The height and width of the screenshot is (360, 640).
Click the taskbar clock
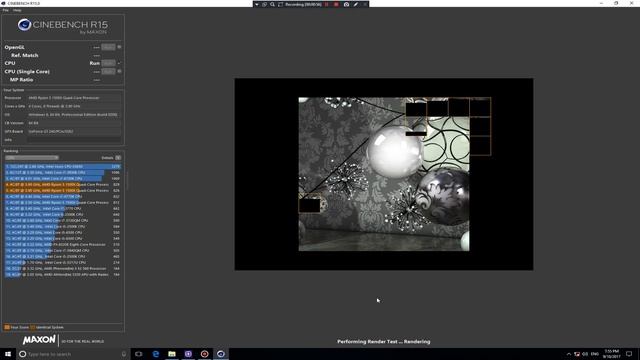[x=611, y=354]
